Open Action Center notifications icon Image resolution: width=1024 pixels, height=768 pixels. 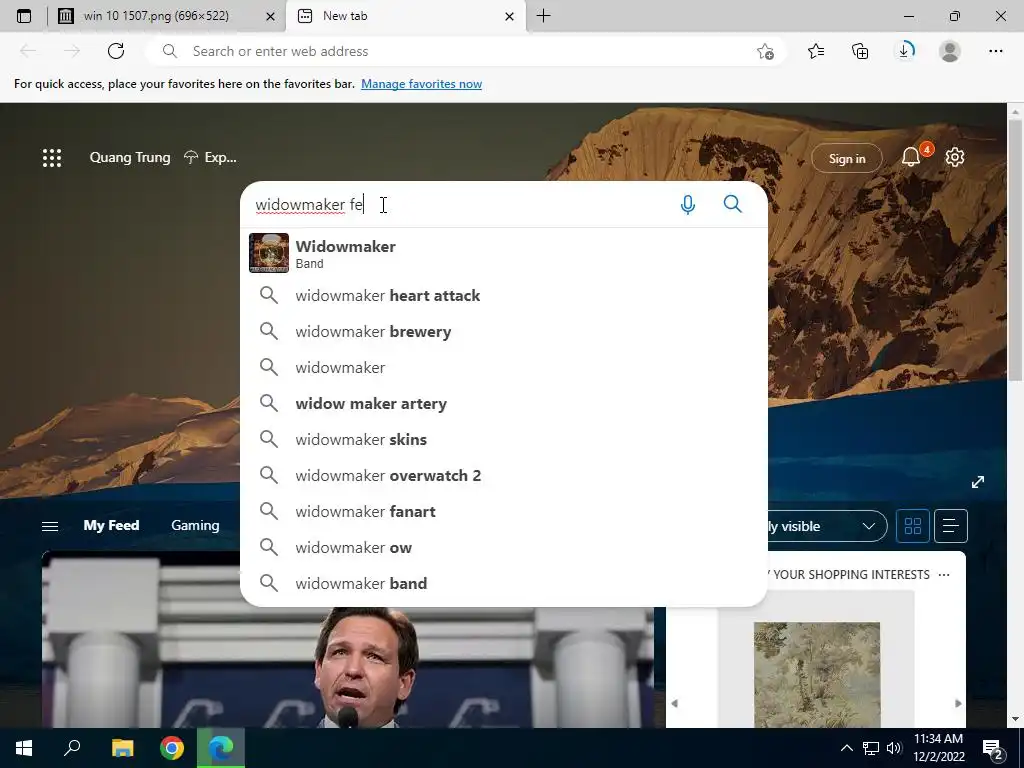[x=993, y=749]
